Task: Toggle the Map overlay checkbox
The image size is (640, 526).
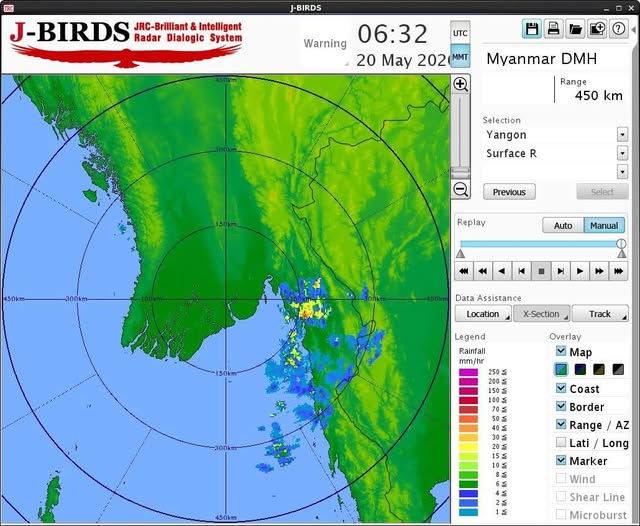Action: [x=561, y=351]
